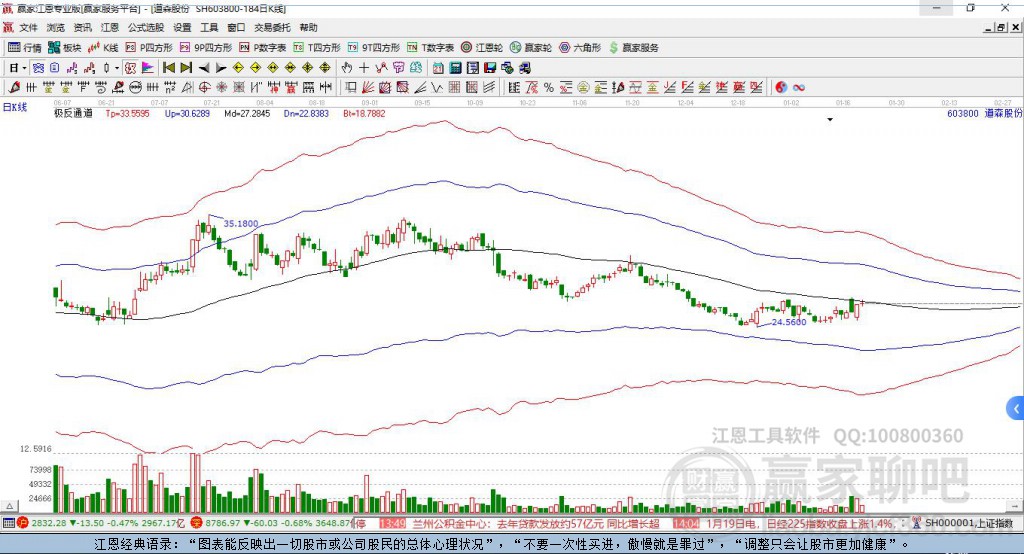Click the 35.1800 high price label

click(x=240, y=223)
